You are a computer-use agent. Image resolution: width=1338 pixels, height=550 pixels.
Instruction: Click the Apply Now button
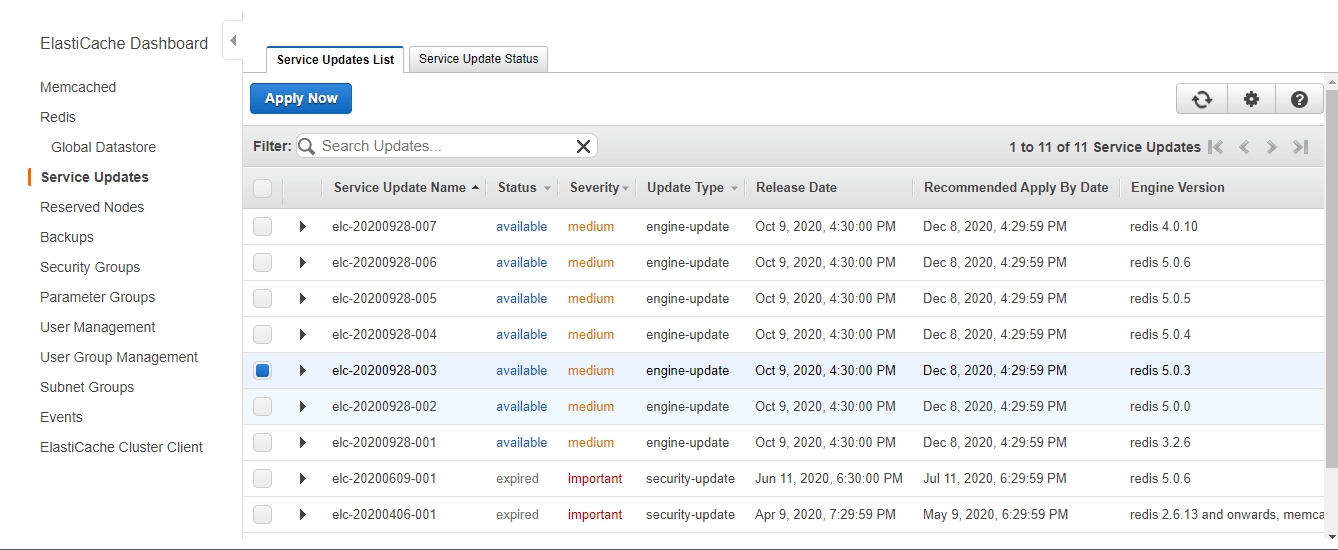tap(301, 98)
